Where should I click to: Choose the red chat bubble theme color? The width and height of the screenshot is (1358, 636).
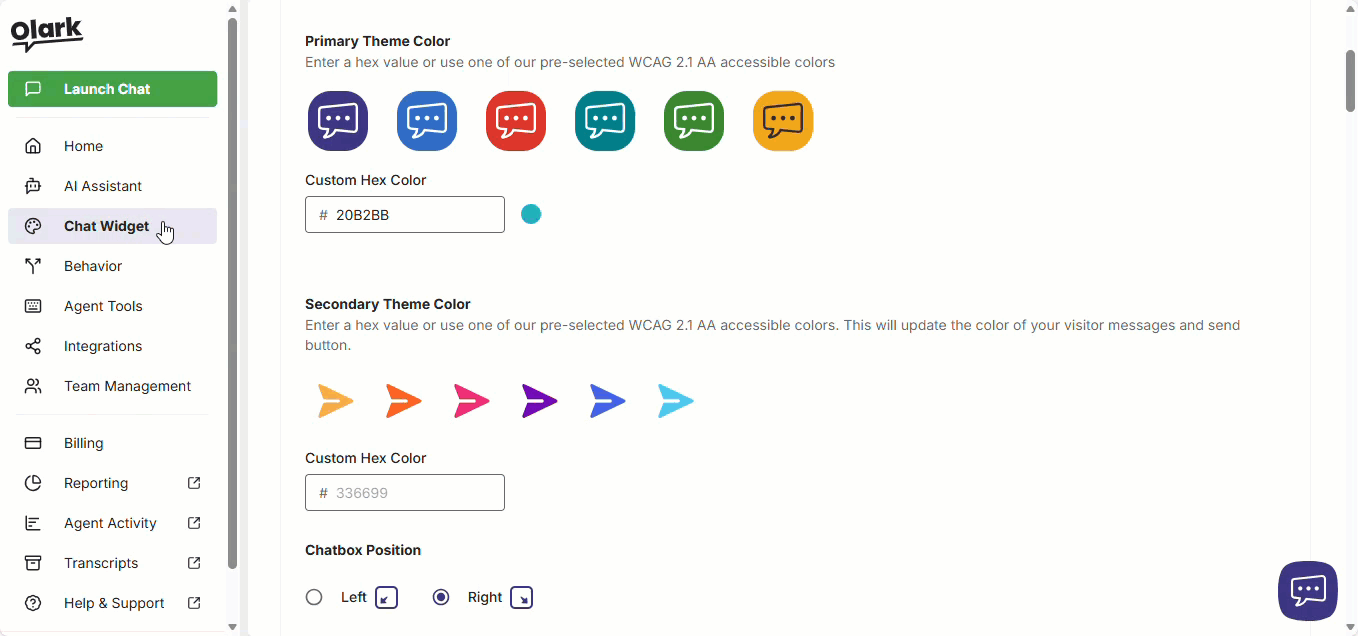pos(516,121)
